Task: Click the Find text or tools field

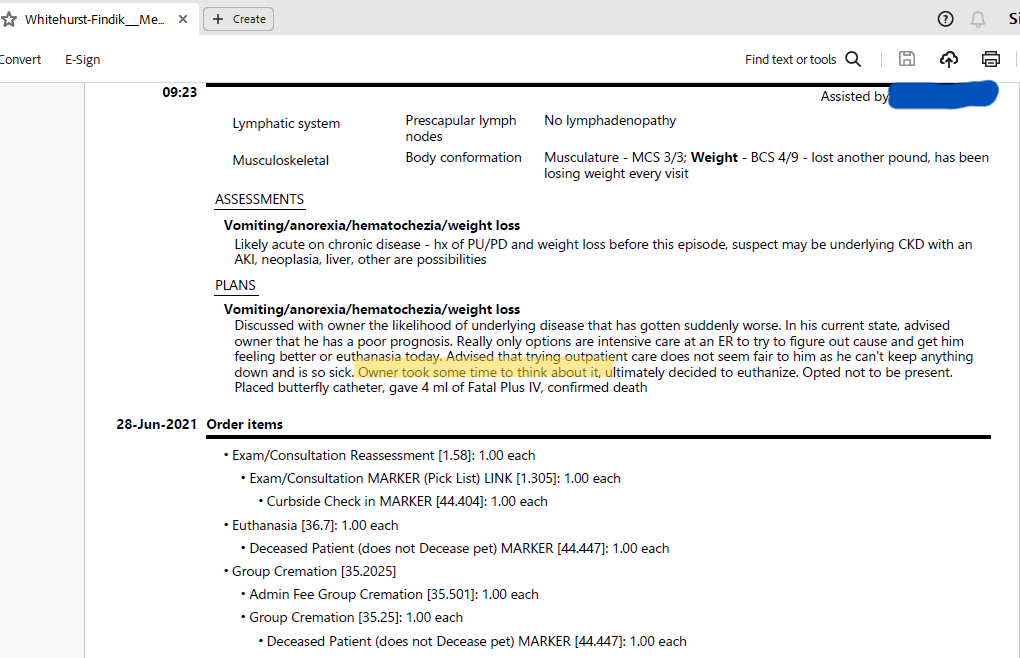Action: pyautogui.click(x=790, y=59)
